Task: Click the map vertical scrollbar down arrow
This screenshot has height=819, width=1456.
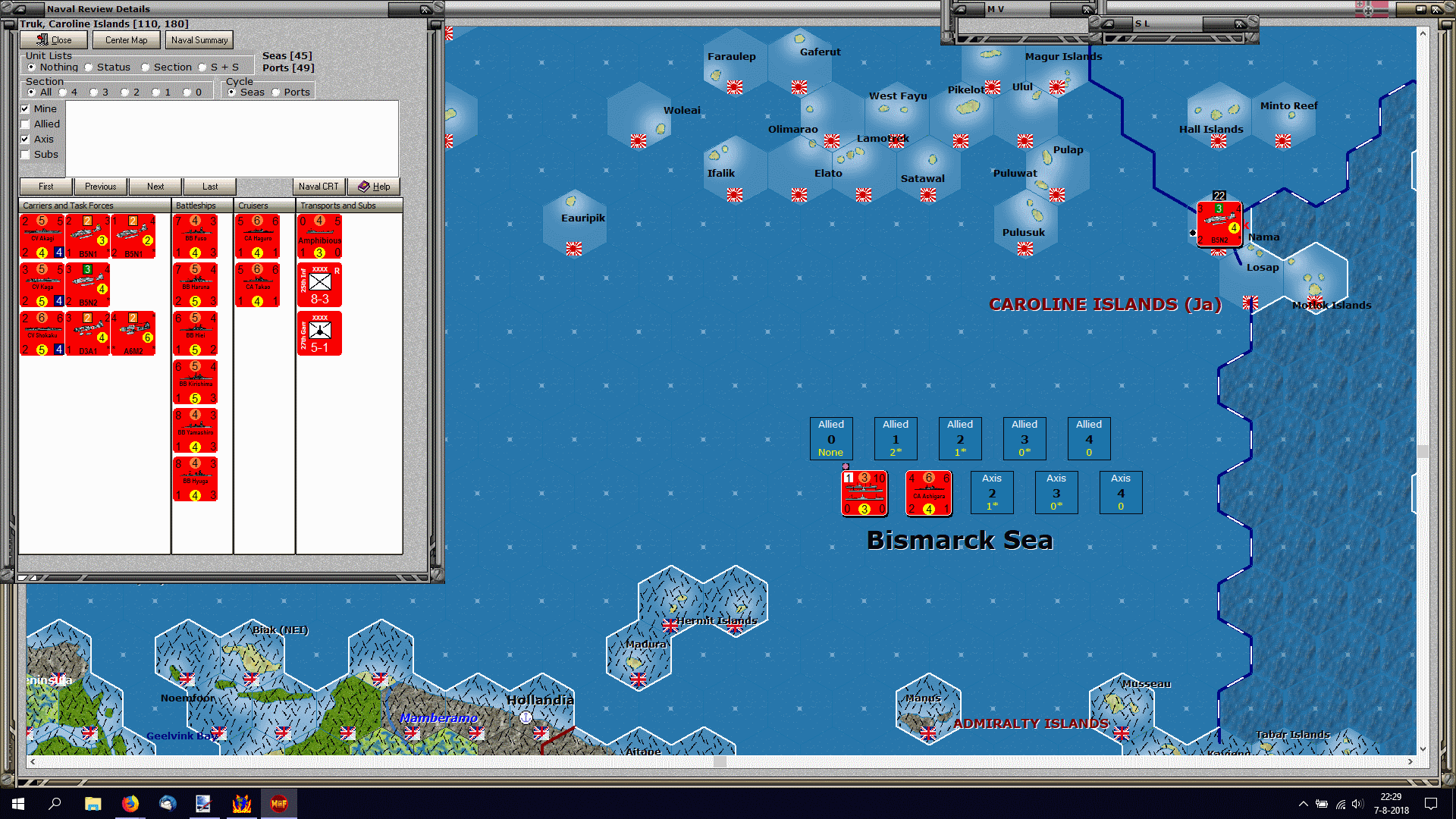Action: (1423, 748)
